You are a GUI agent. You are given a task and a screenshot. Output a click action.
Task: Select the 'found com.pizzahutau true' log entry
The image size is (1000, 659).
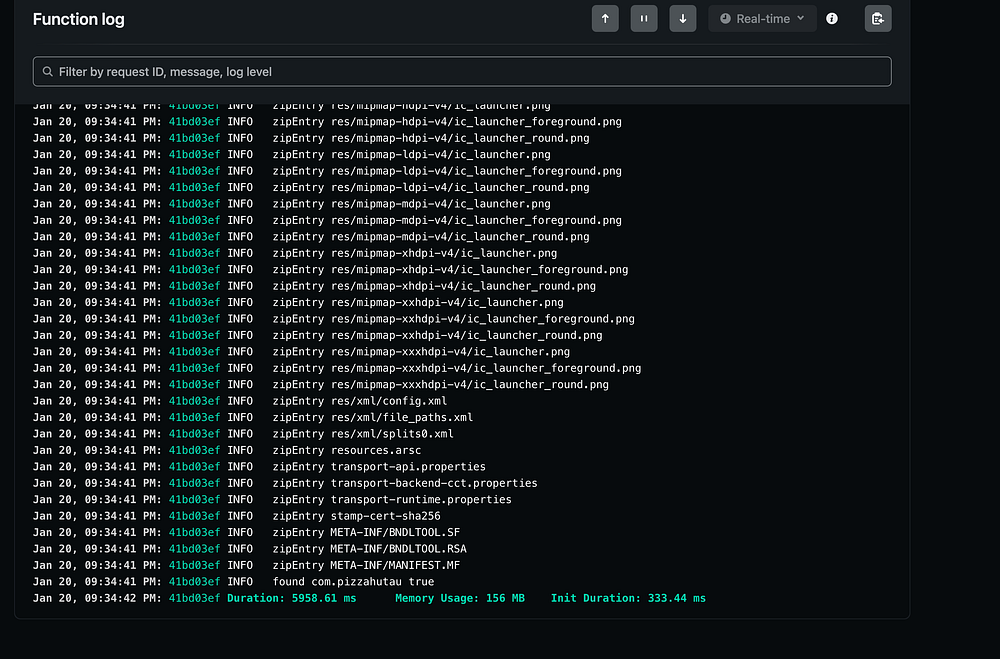click(x=353, y=582)
